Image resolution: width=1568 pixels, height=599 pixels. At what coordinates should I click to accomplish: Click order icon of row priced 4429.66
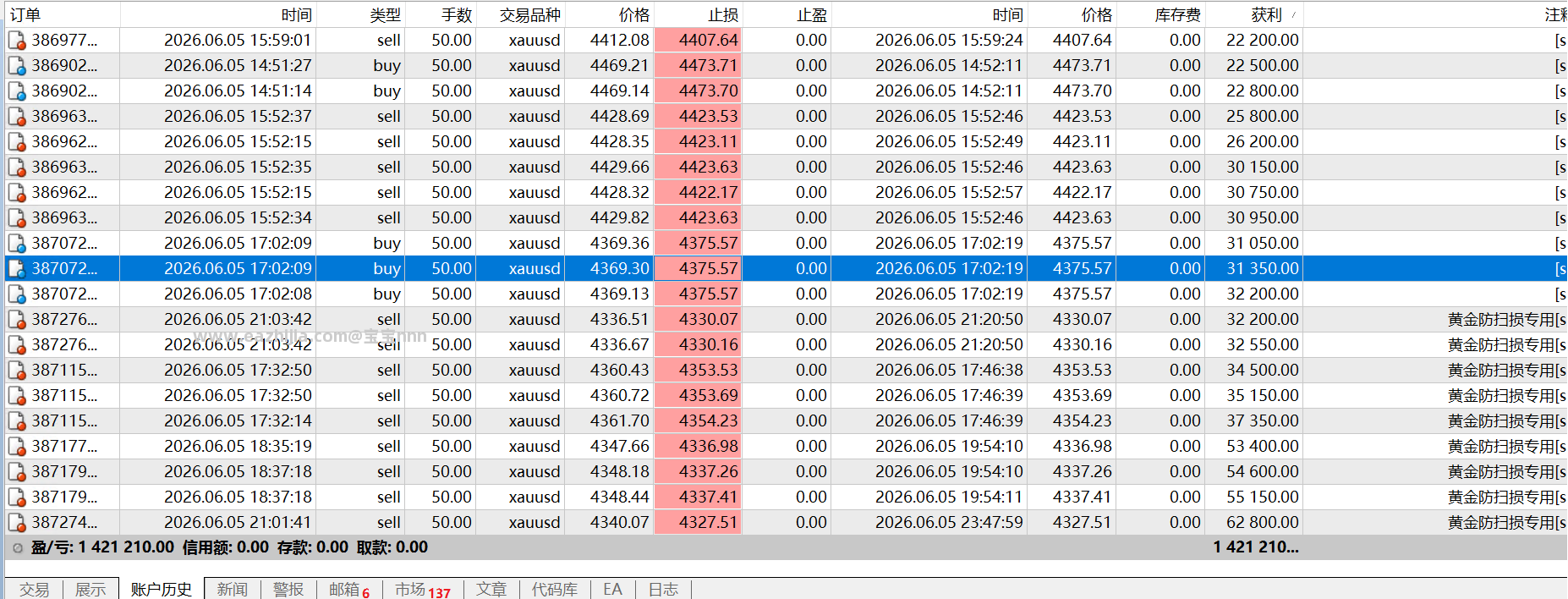17,168
